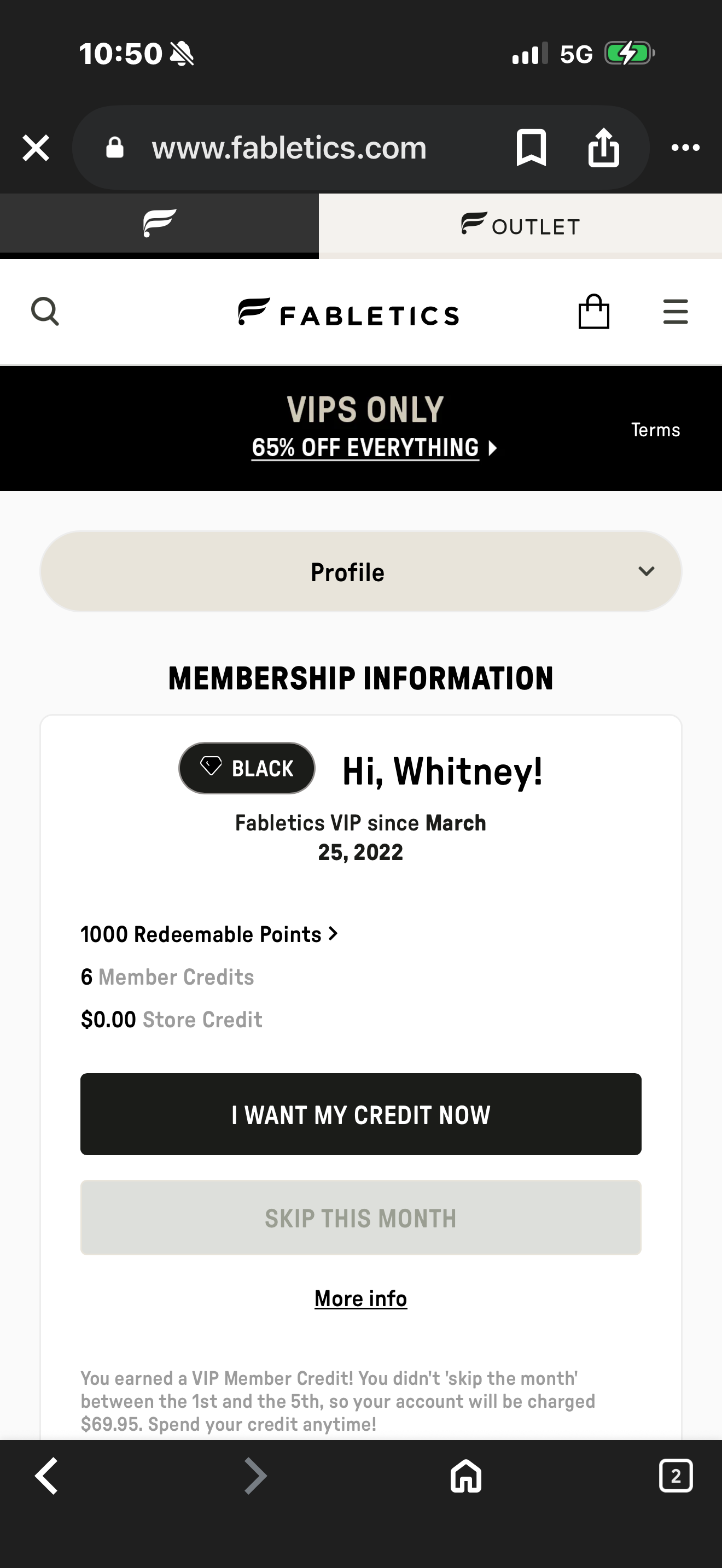Navigate back with the left arrow

pyautogui.click(x=47, y=1476)
